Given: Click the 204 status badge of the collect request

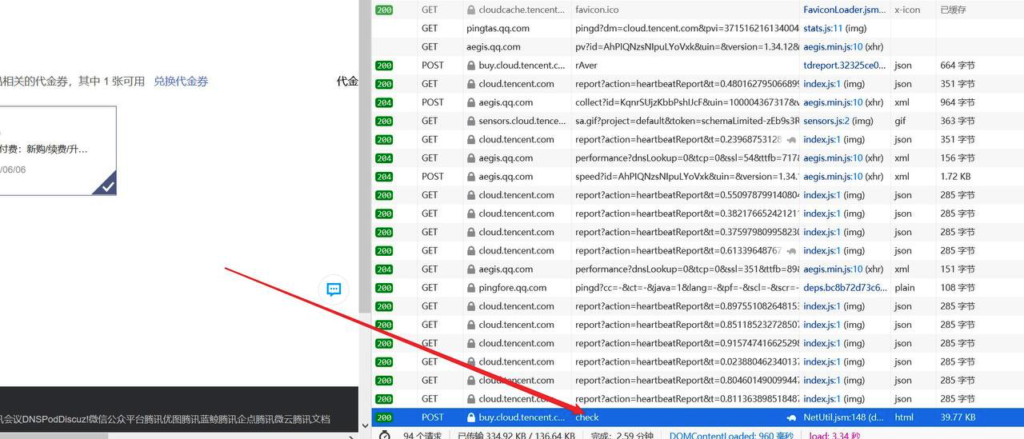Looking at the screenshot, I should tap(383, 102).
